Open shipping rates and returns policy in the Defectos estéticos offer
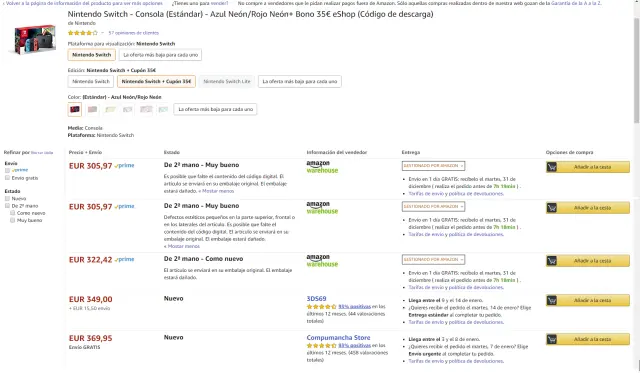Image resolution: width=640 pixels, height=373 pixels. pos(456,235)
